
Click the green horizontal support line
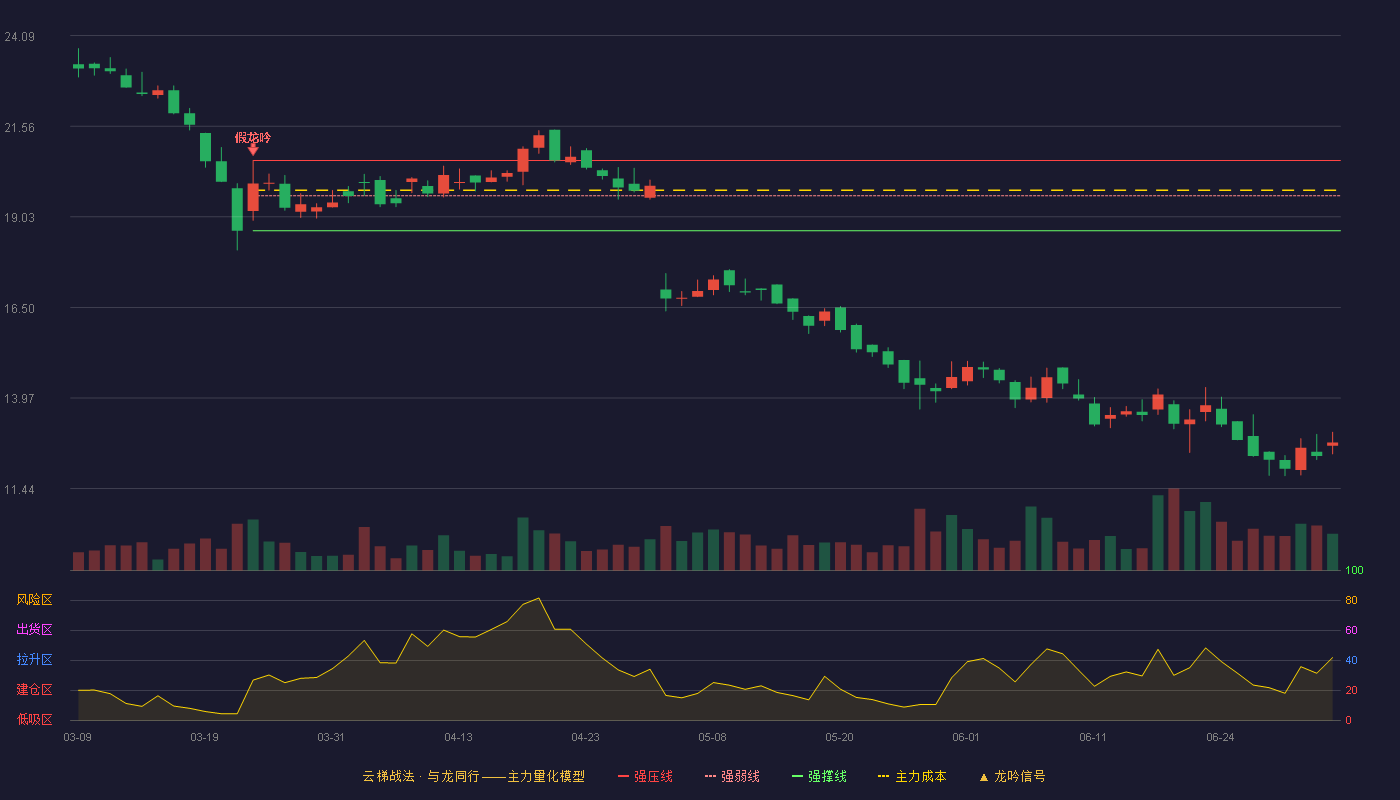pos(797,231)
